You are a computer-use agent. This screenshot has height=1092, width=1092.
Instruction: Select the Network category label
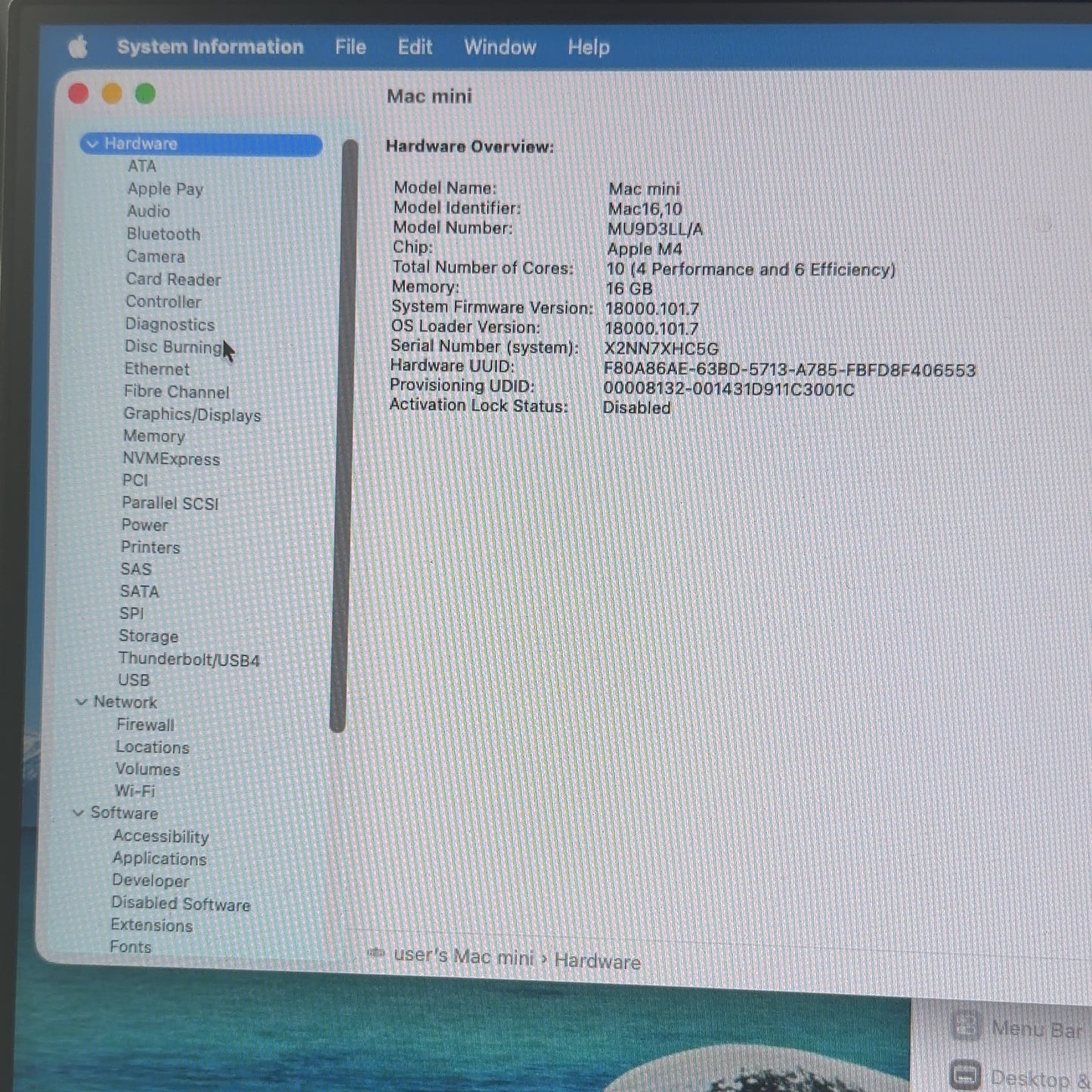coord(125,702)
